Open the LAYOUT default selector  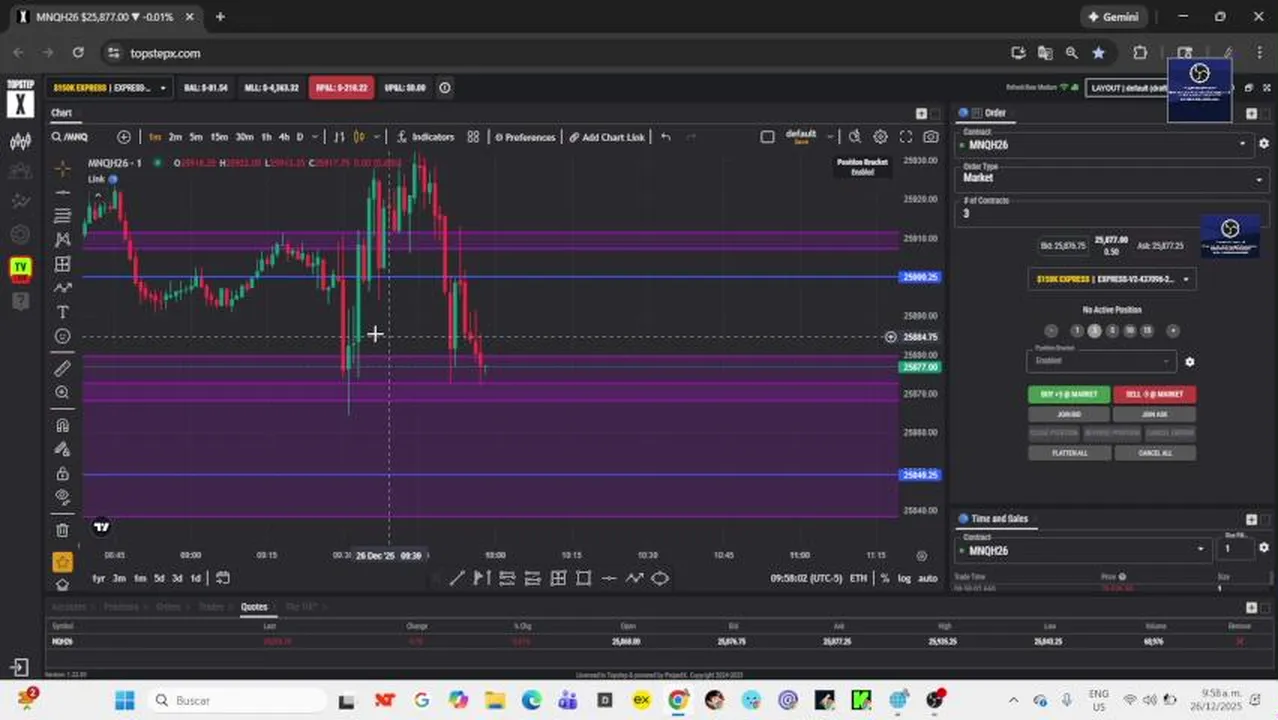click(1127, 88)
